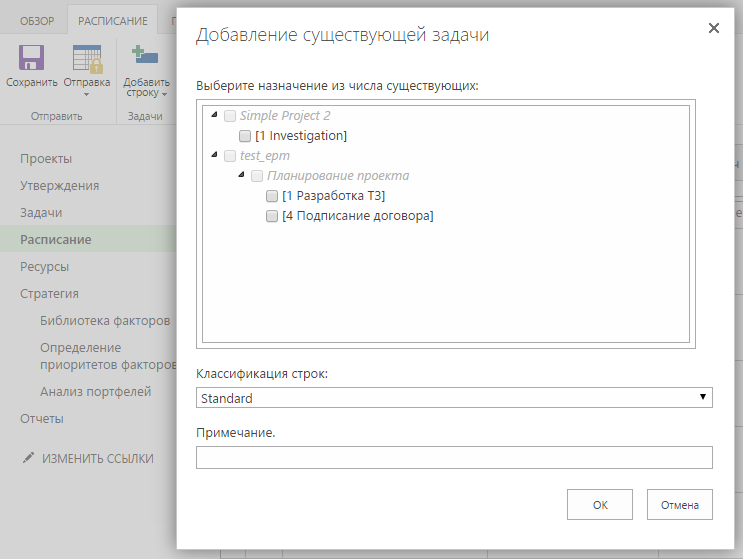Image resolution: width=743 pixels, height=559 pixels.
Task: Check the Планирование проекта checkbox
Action: pyautogui.click(x=257, y=176)
